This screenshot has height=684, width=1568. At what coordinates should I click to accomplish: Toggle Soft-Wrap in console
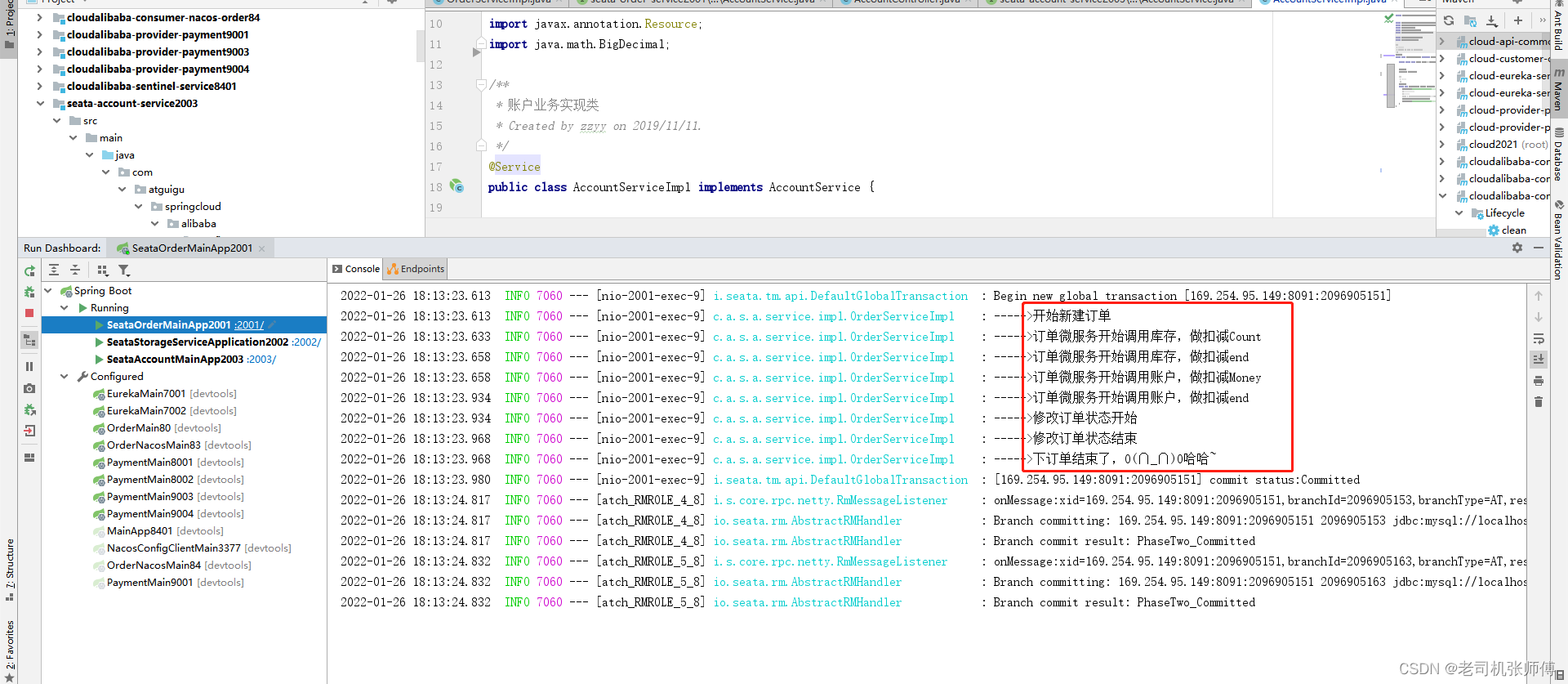click(1539, 338)
